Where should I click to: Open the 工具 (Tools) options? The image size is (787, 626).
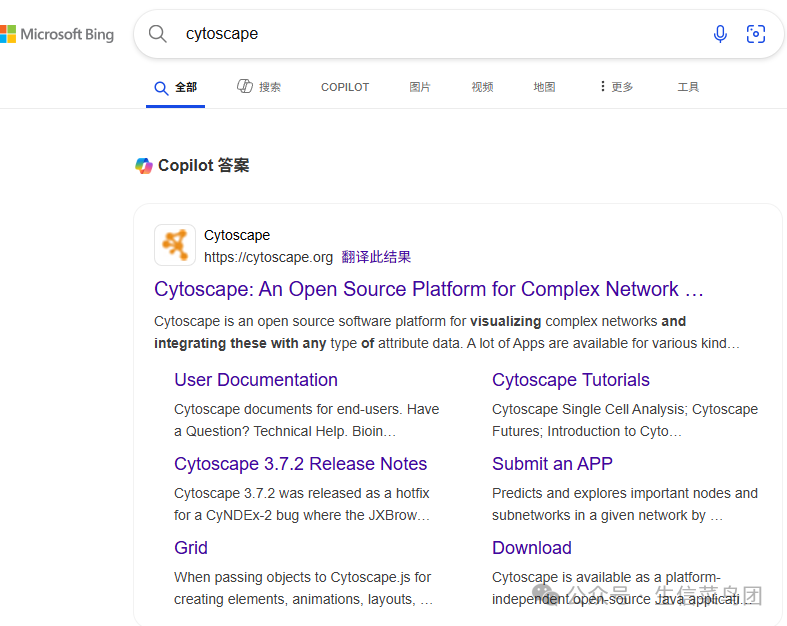tap(688, 87)
